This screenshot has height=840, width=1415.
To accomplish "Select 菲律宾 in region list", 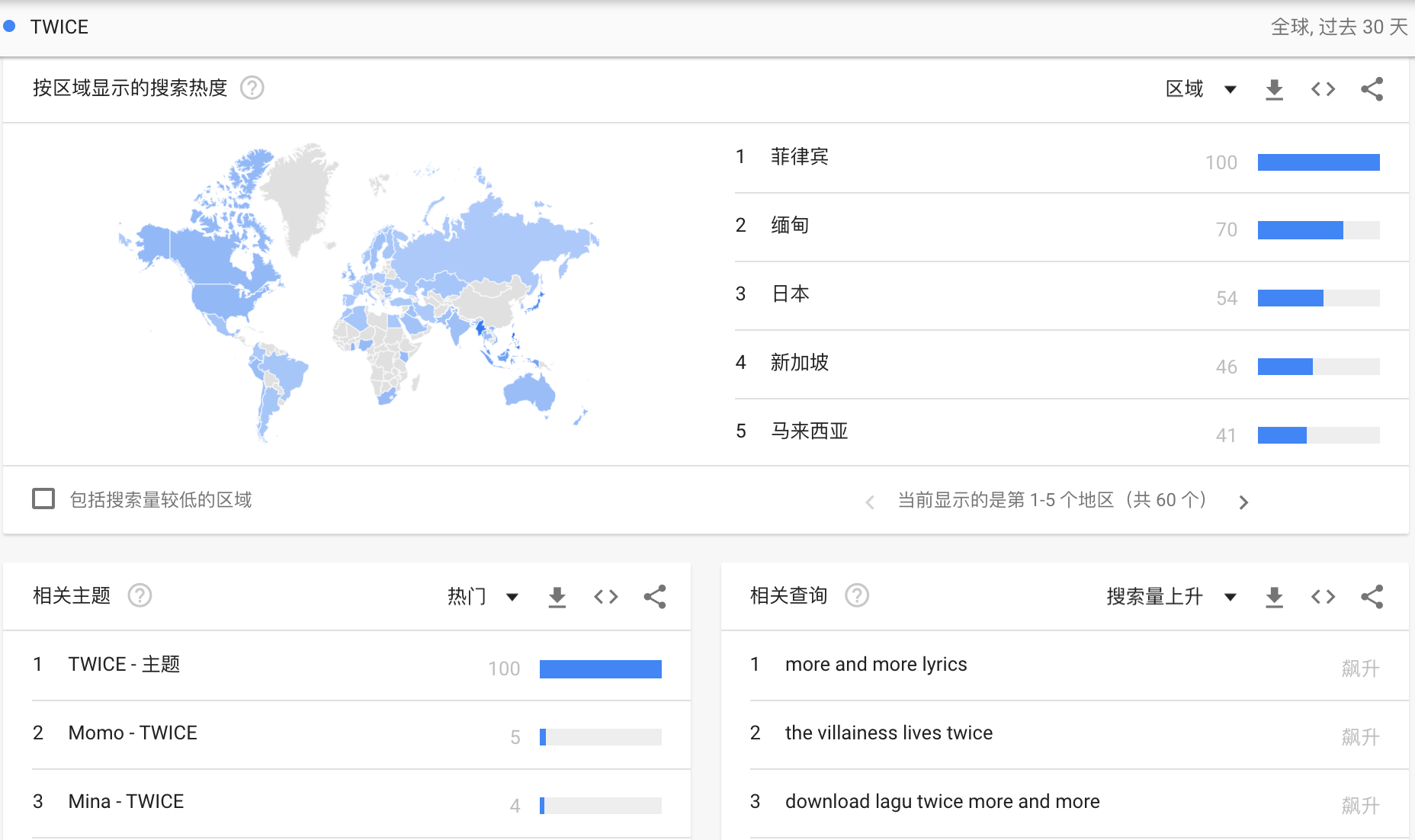I will point(799,157).
